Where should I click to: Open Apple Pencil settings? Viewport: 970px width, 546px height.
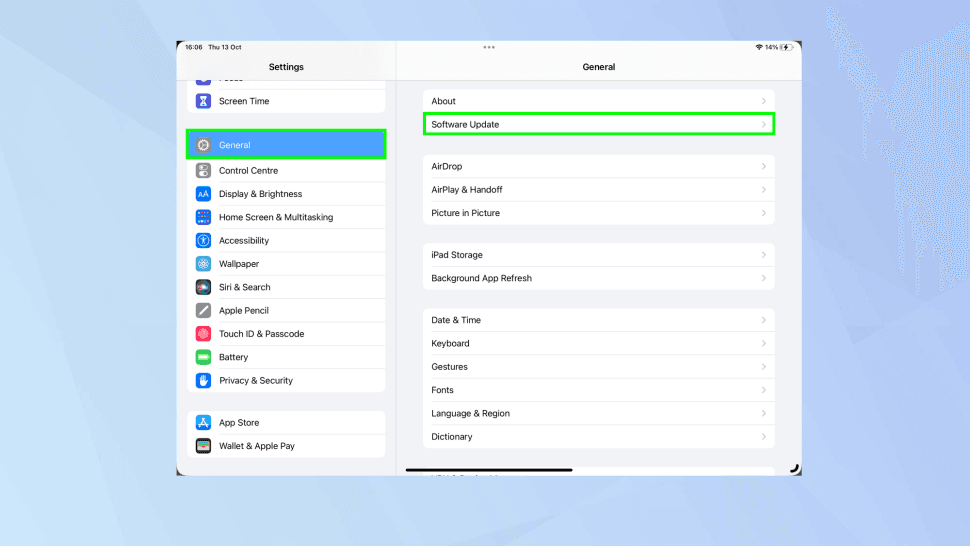coord(286,310)
